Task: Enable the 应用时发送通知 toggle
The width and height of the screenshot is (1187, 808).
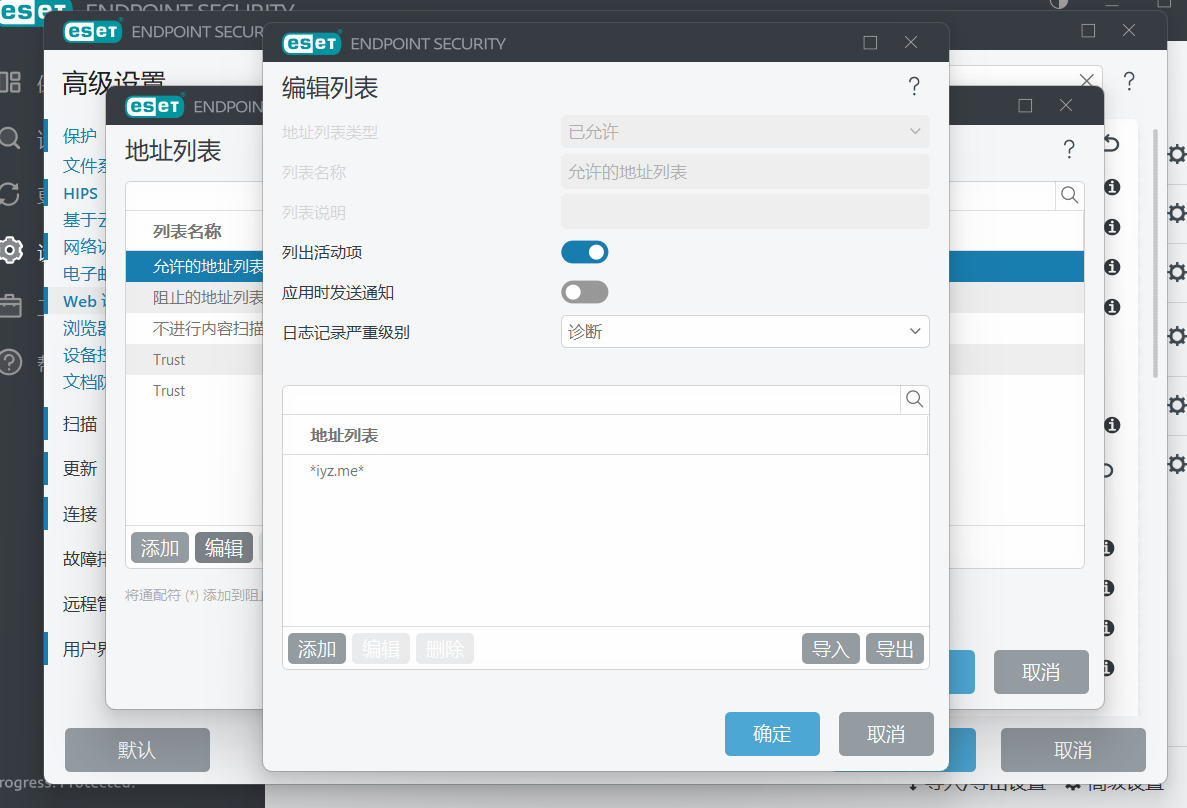Action: click(584, 292)
